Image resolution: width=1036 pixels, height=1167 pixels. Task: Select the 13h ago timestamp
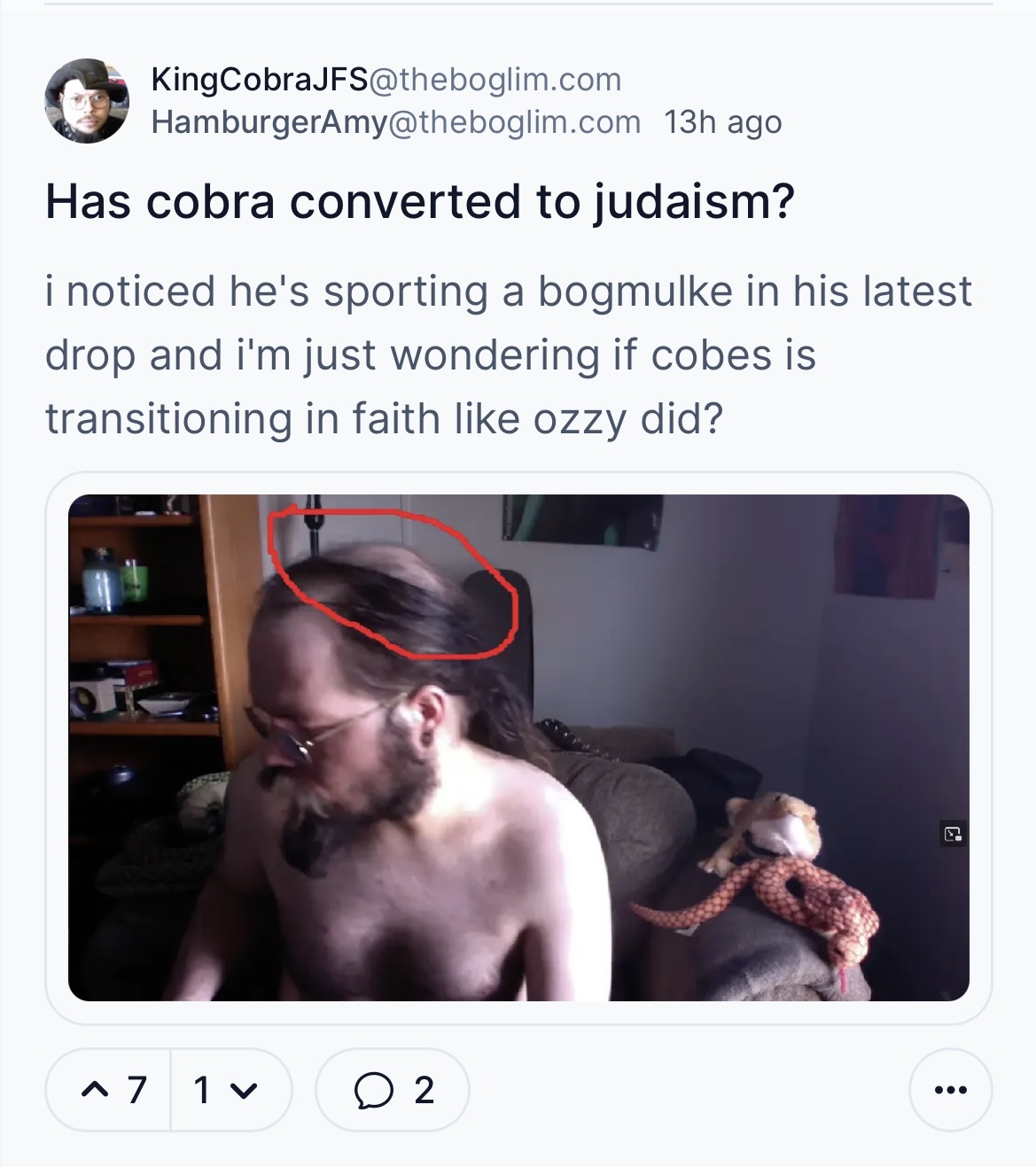(722, 122)
